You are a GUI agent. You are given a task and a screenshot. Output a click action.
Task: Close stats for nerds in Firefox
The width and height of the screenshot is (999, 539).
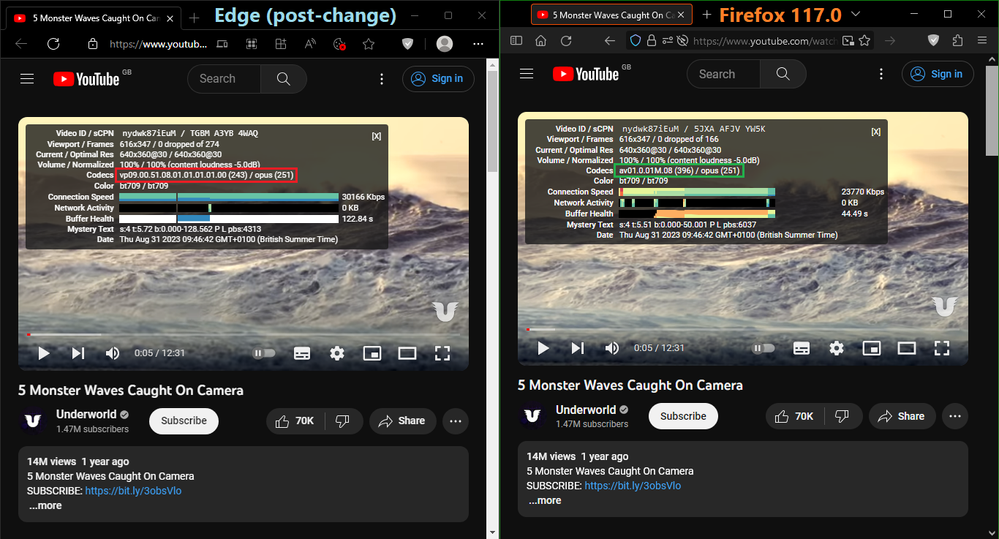tap(876, 132)
